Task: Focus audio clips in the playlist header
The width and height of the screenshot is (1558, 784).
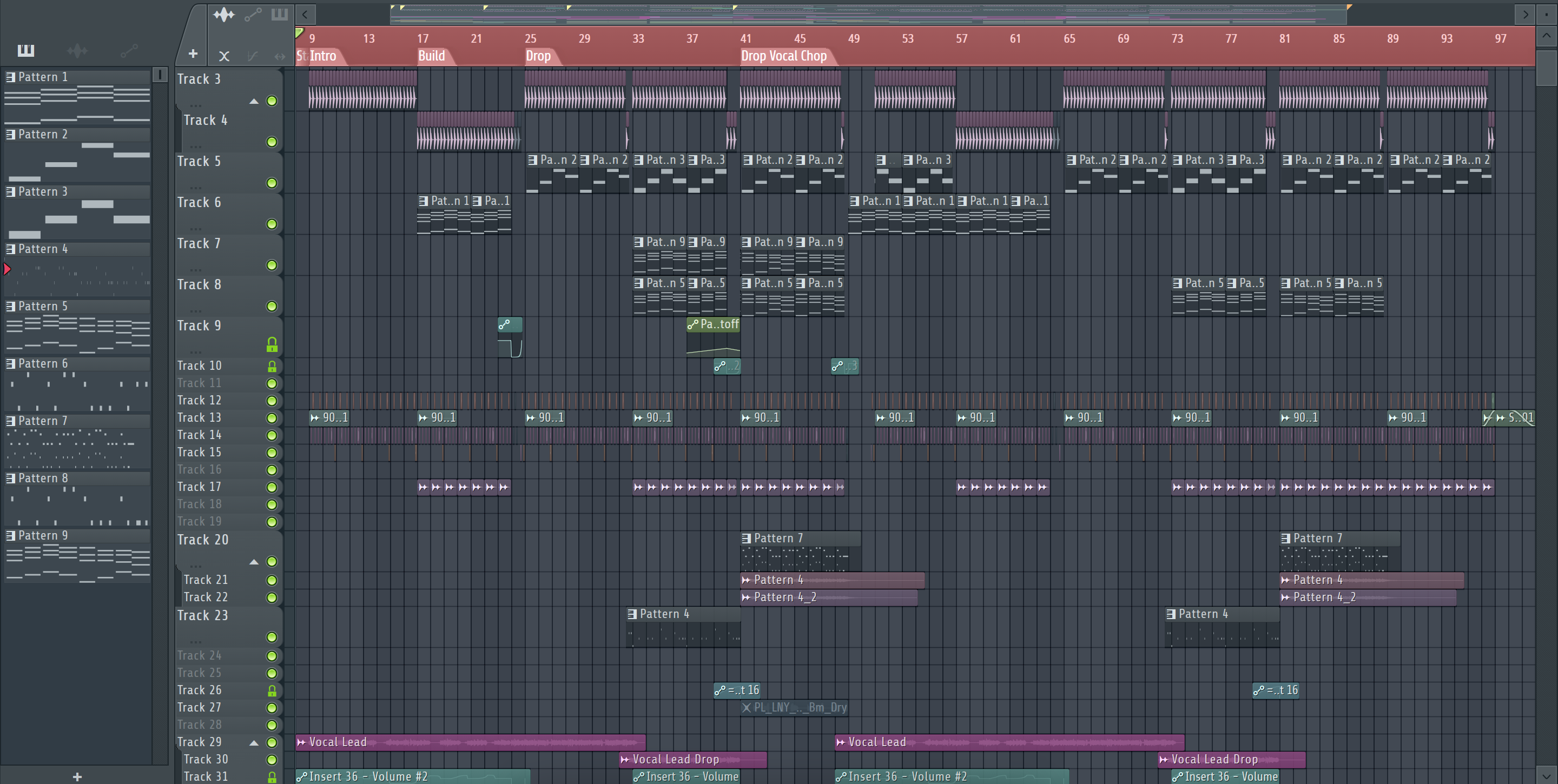Action: (x=224, y=15)
